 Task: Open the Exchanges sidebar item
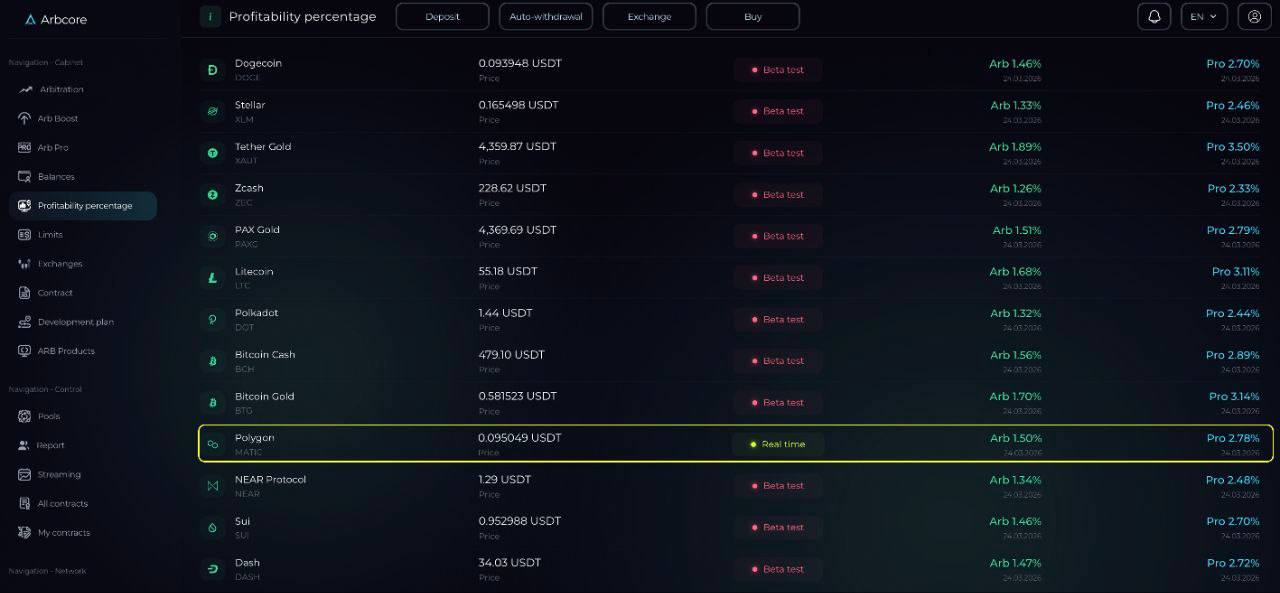[x=60, y=264]
